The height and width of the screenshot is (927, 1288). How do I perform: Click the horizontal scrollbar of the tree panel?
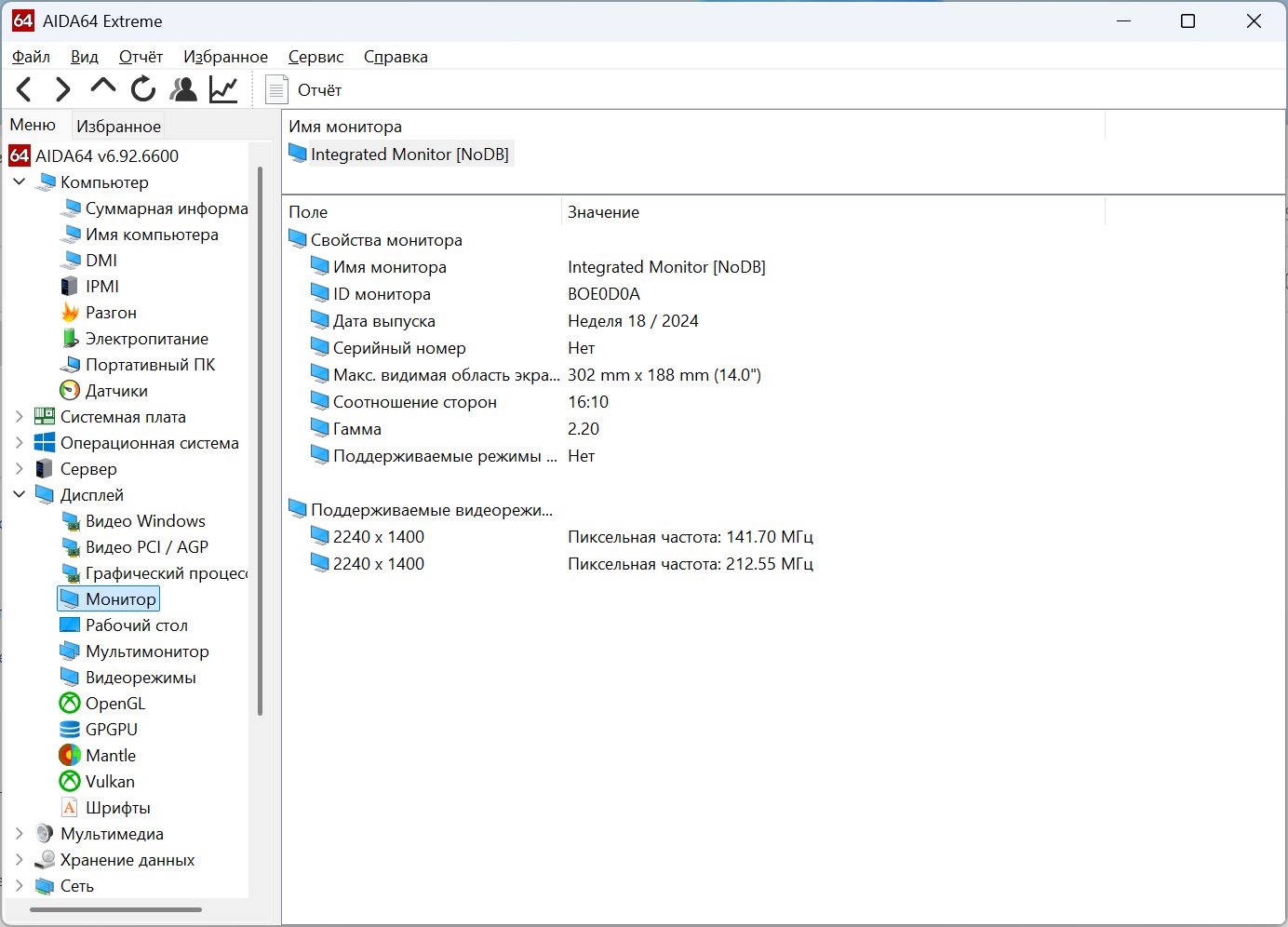click(x=116, y=909)
